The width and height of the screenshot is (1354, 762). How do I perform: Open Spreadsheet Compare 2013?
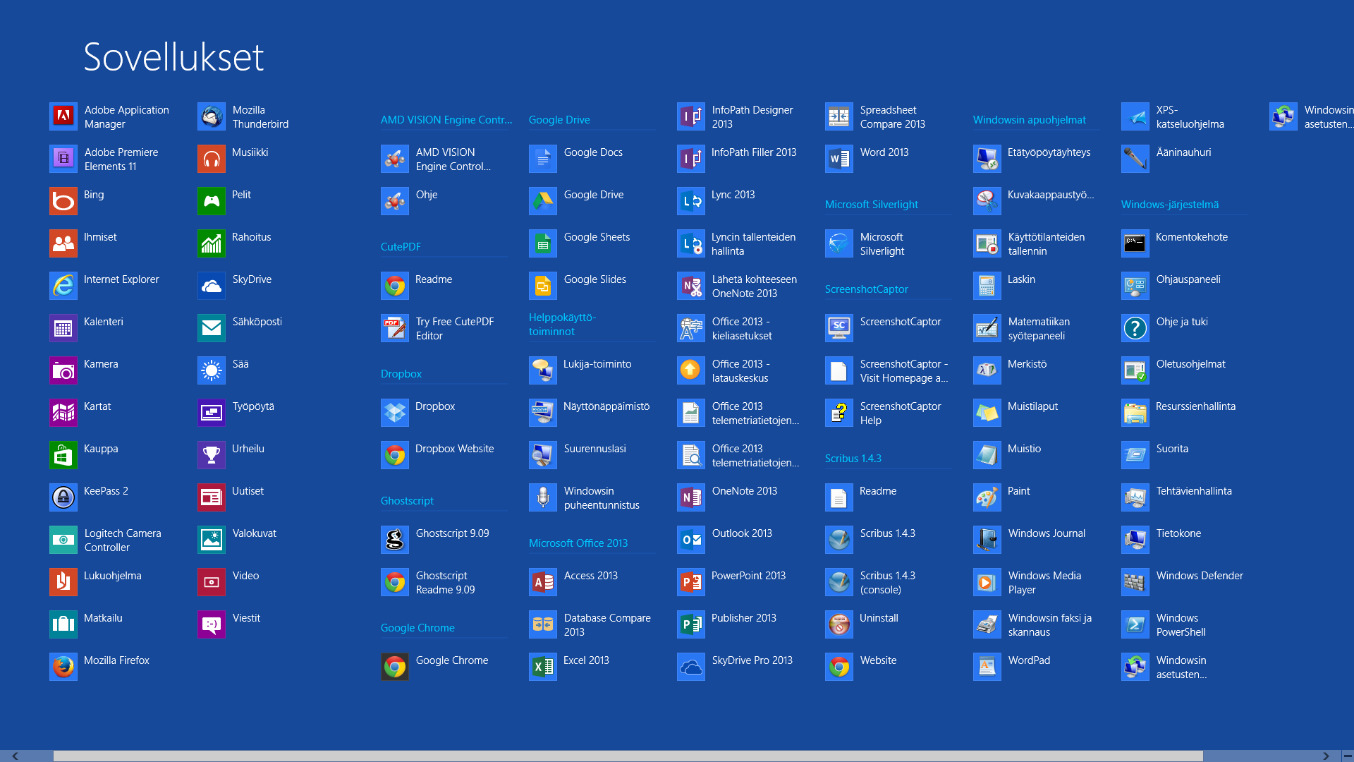click(x=877, y=117)
